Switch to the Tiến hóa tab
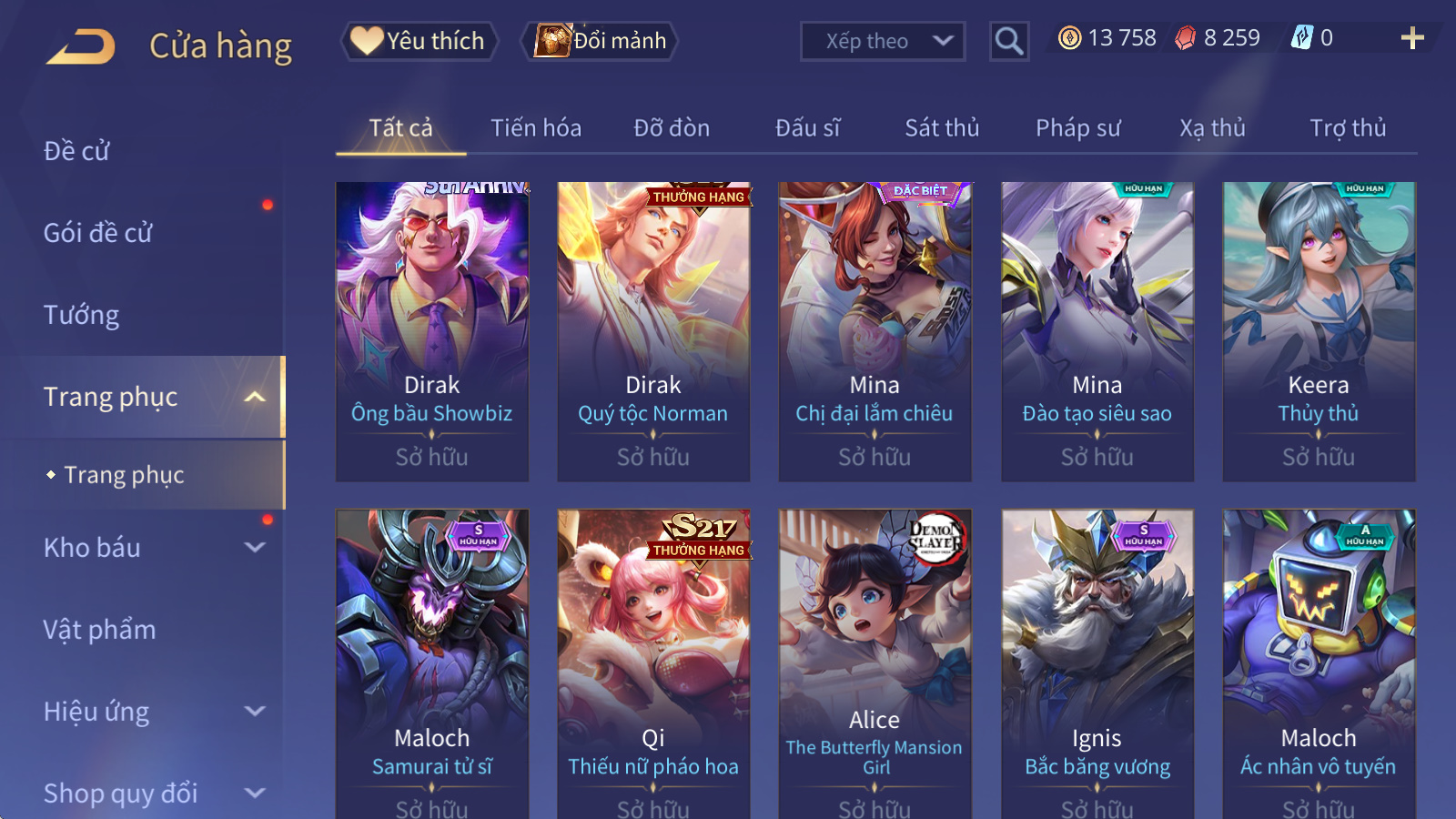1456x819 pixels. click(x=536, y=128)
